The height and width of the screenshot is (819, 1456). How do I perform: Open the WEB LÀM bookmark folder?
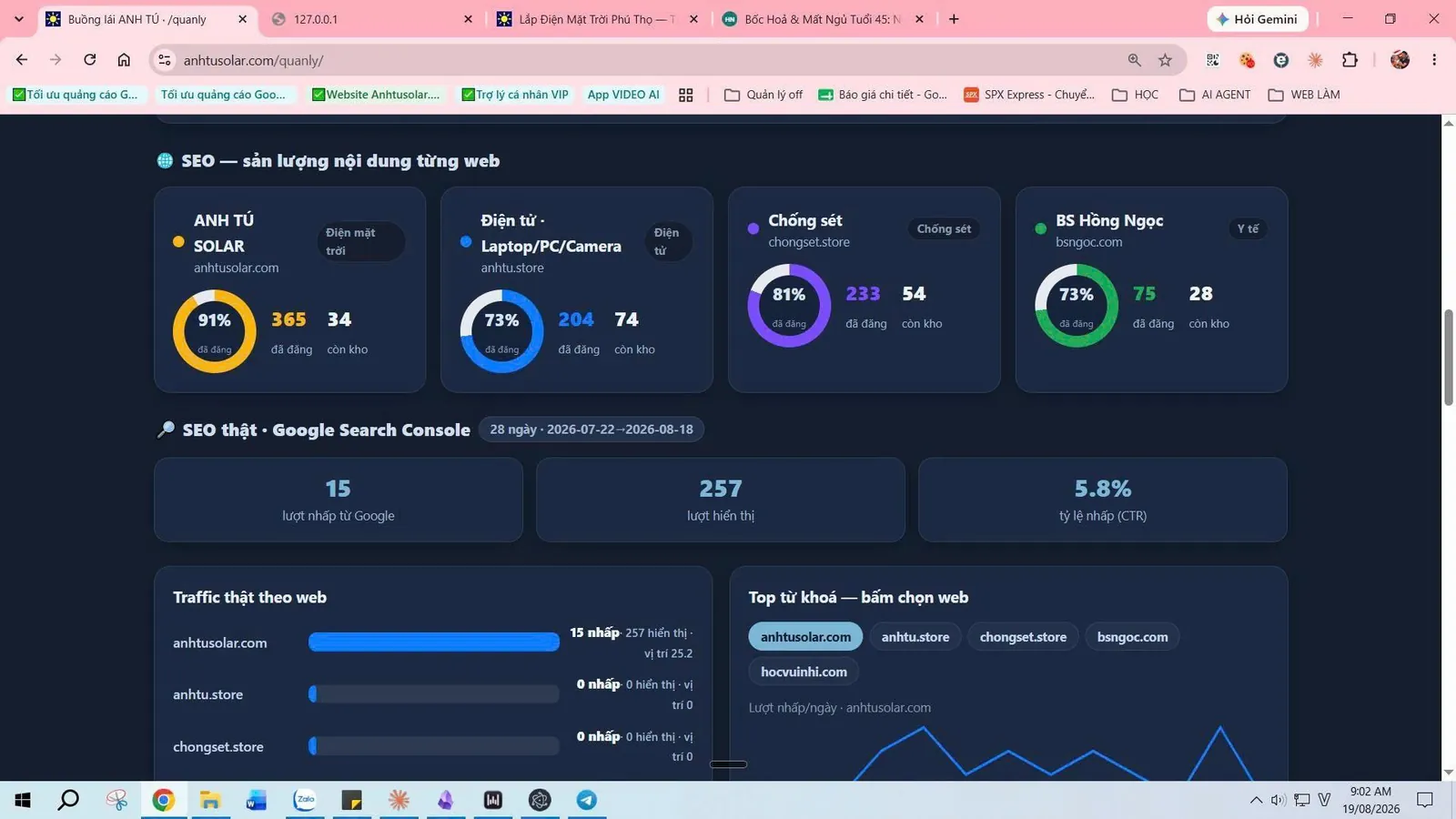pyautogui.click(x=1304, y=95)
